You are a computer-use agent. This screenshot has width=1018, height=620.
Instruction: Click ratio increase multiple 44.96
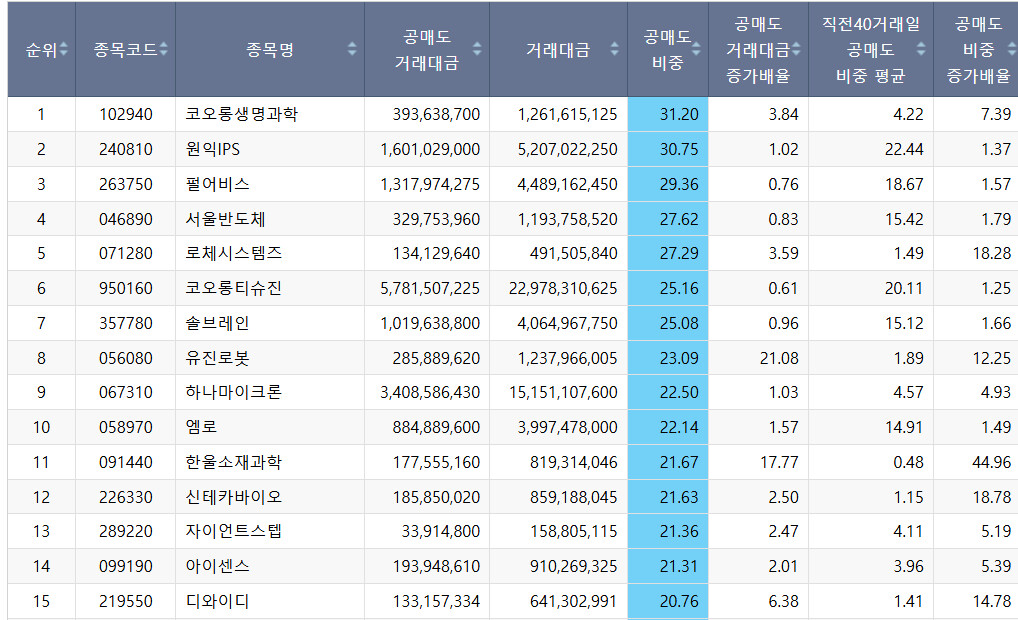tap(991, 462)
